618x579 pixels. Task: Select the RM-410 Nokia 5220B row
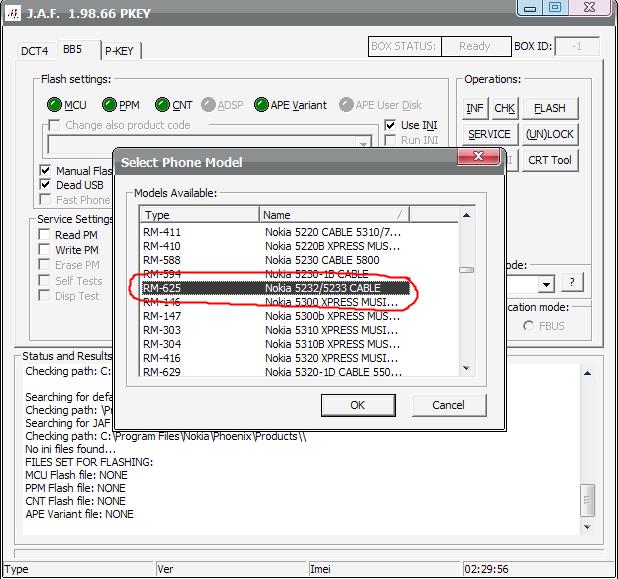click(276, 246)
